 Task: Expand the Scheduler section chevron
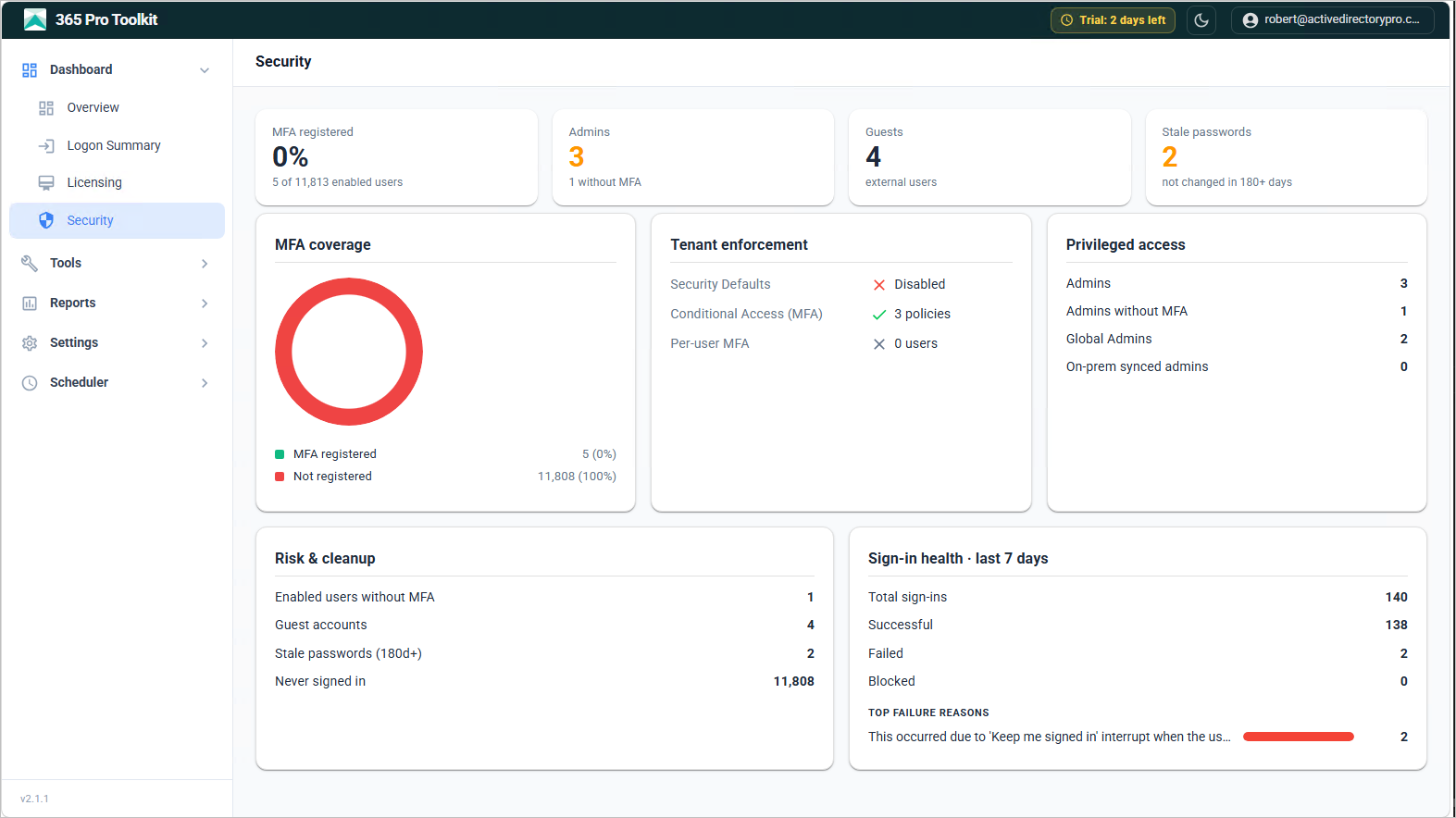(205, 383)
